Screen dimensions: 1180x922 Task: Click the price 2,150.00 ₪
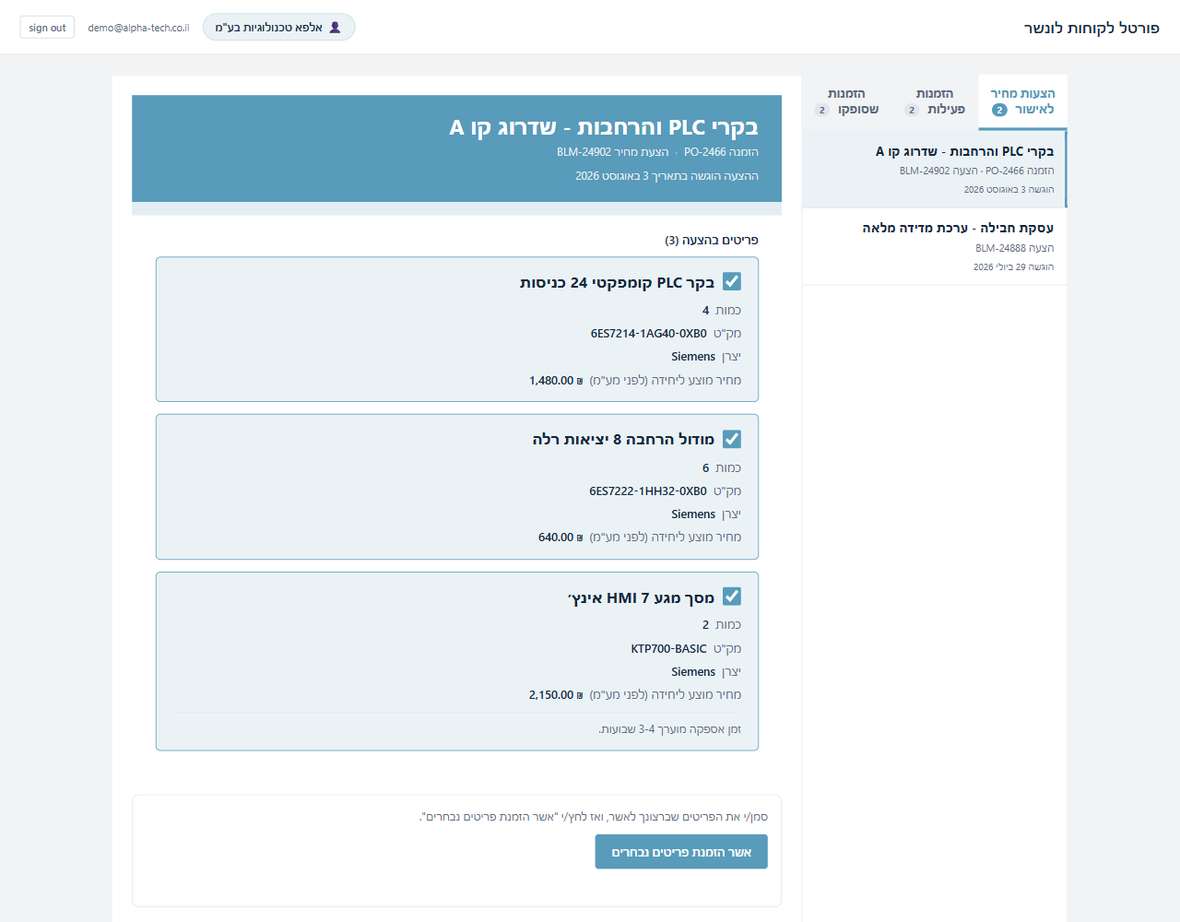tap(556, 695)
